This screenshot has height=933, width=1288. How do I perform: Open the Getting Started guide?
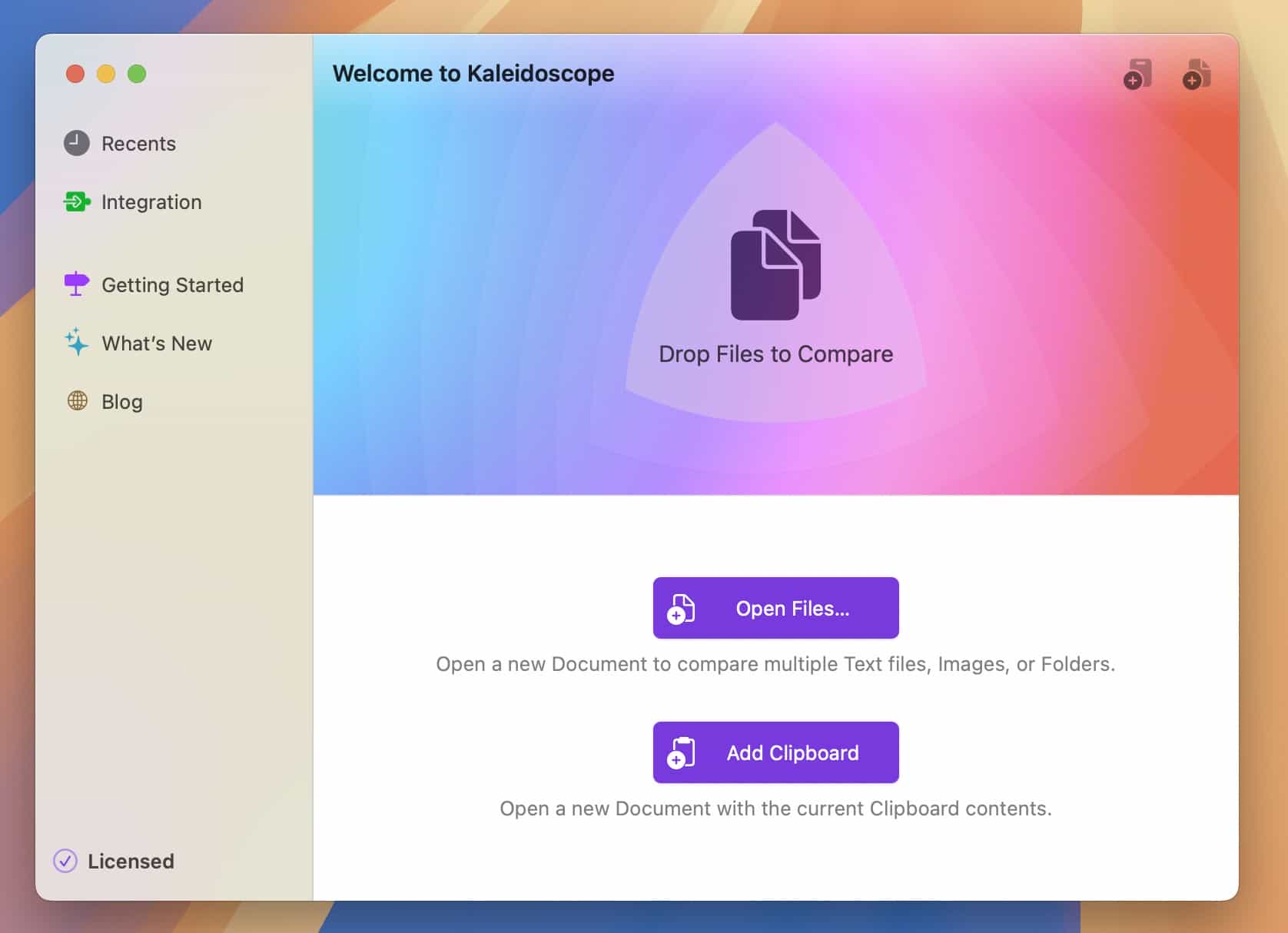[172, 284]
